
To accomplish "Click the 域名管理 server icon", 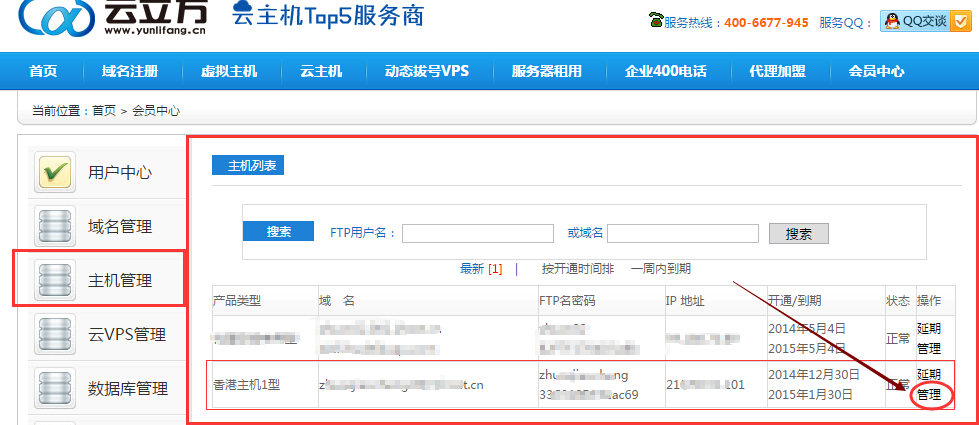I will (x=55, y=226).
